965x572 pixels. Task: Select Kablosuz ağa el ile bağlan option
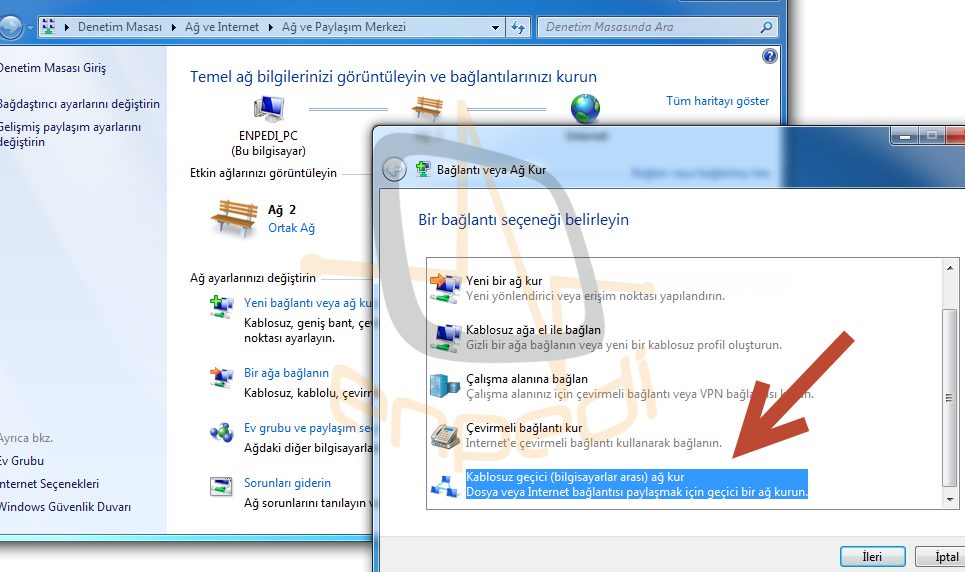tap(533, 330)
